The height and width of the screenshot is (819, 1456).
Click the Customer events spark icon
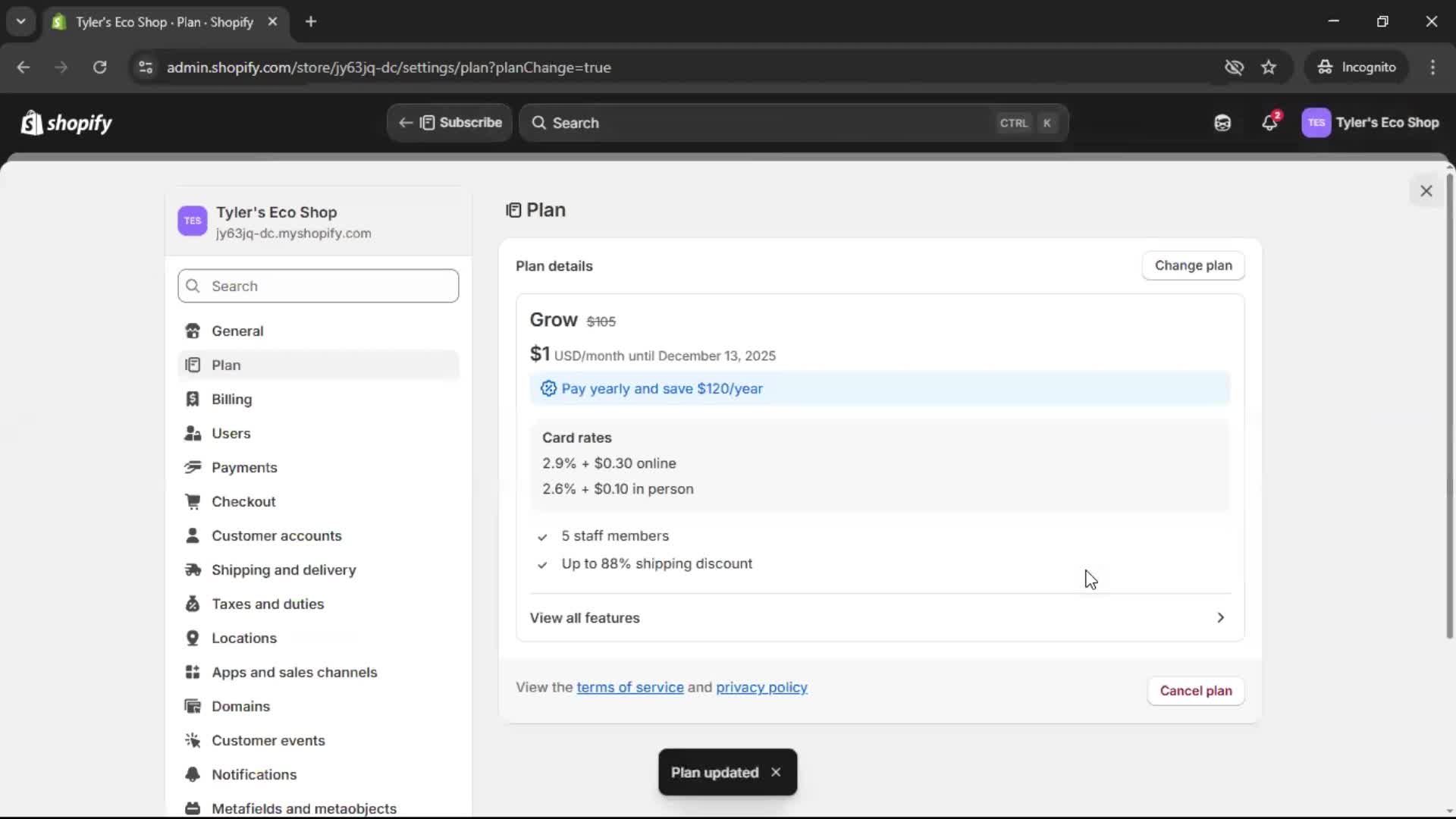tap(193, 741)
